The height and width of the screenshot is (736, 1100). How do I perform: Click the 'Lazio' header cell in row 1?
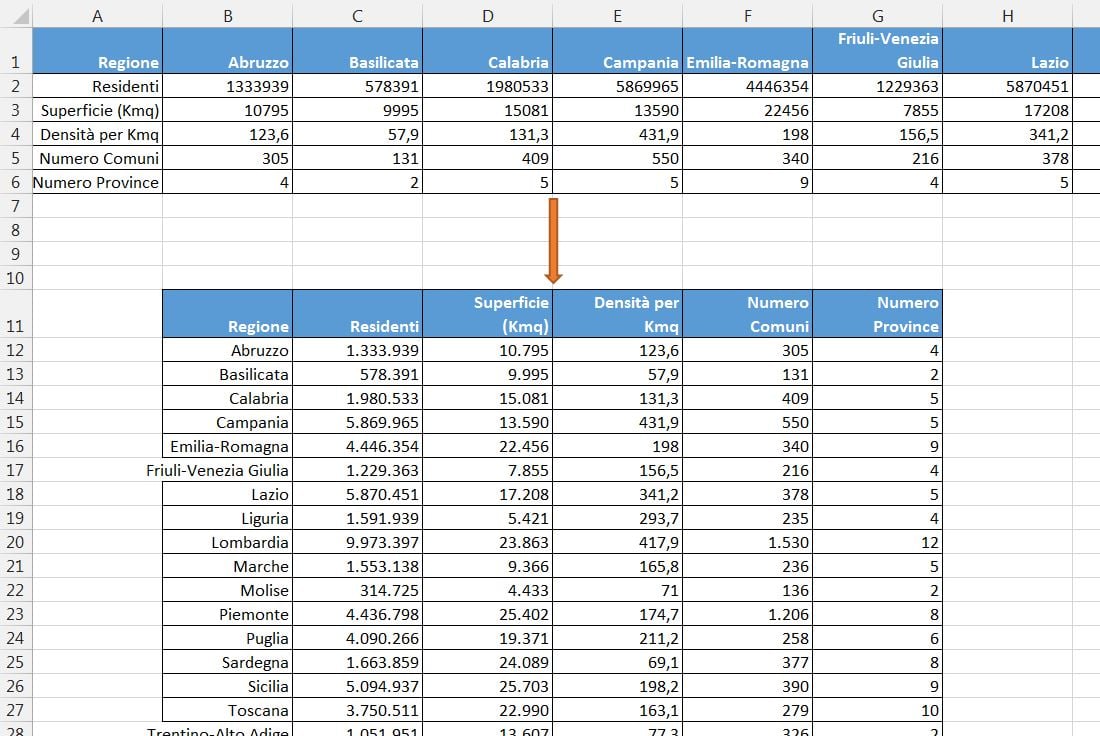1007,51
